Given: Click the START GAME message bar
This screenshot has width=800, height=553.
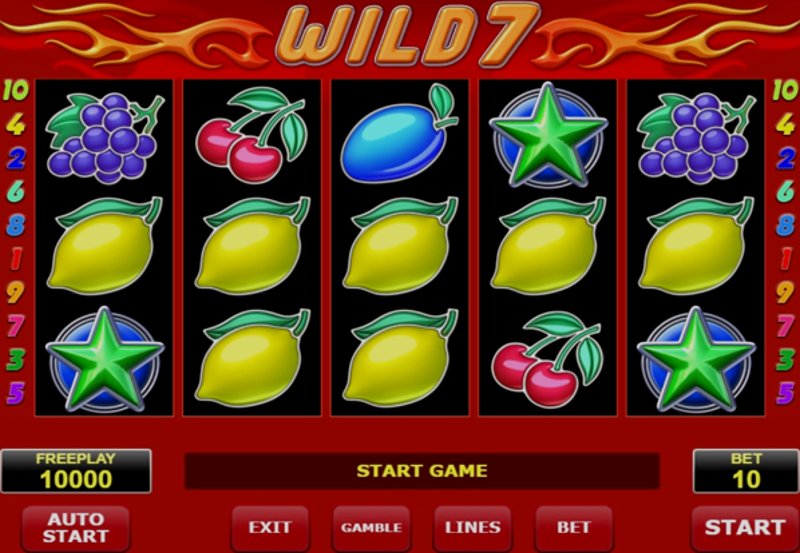Looking at the screenshot, I should (422, 470).
